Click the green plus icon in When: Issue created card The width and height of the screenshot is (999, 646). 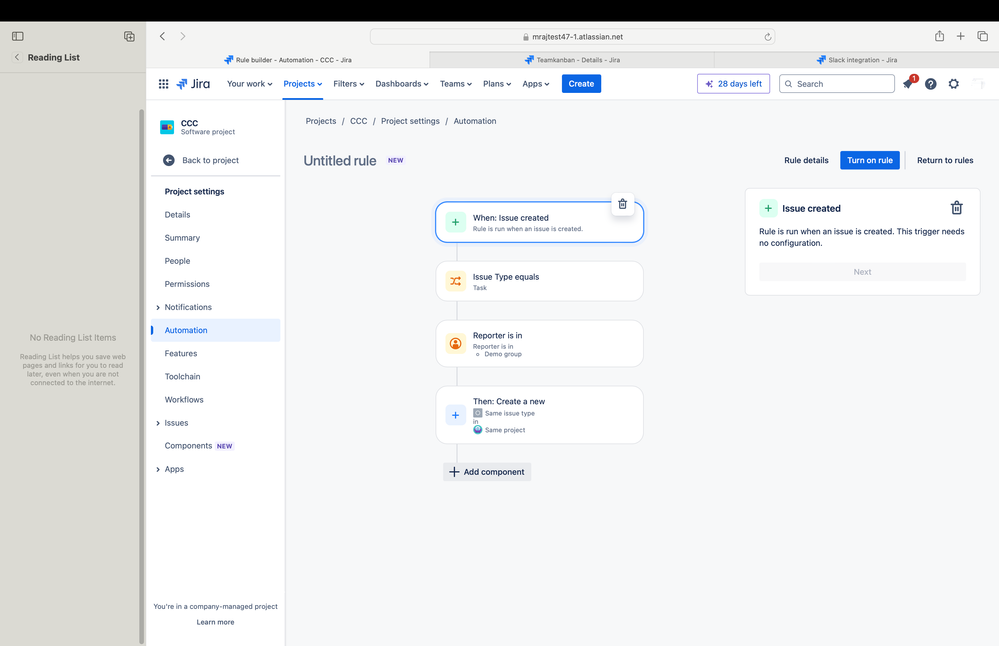pyautogui.click(x=456, y=222)
